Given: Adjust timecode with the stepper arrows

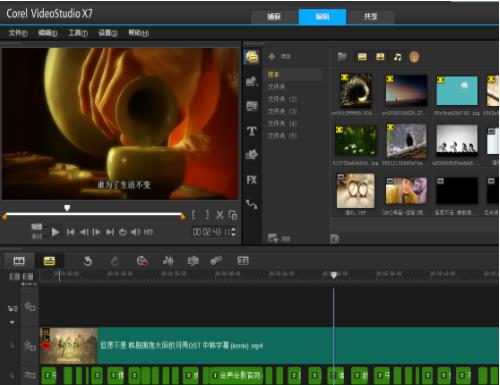Looking at the screenshot, I should pyautogui.click(x=233, y=232).
